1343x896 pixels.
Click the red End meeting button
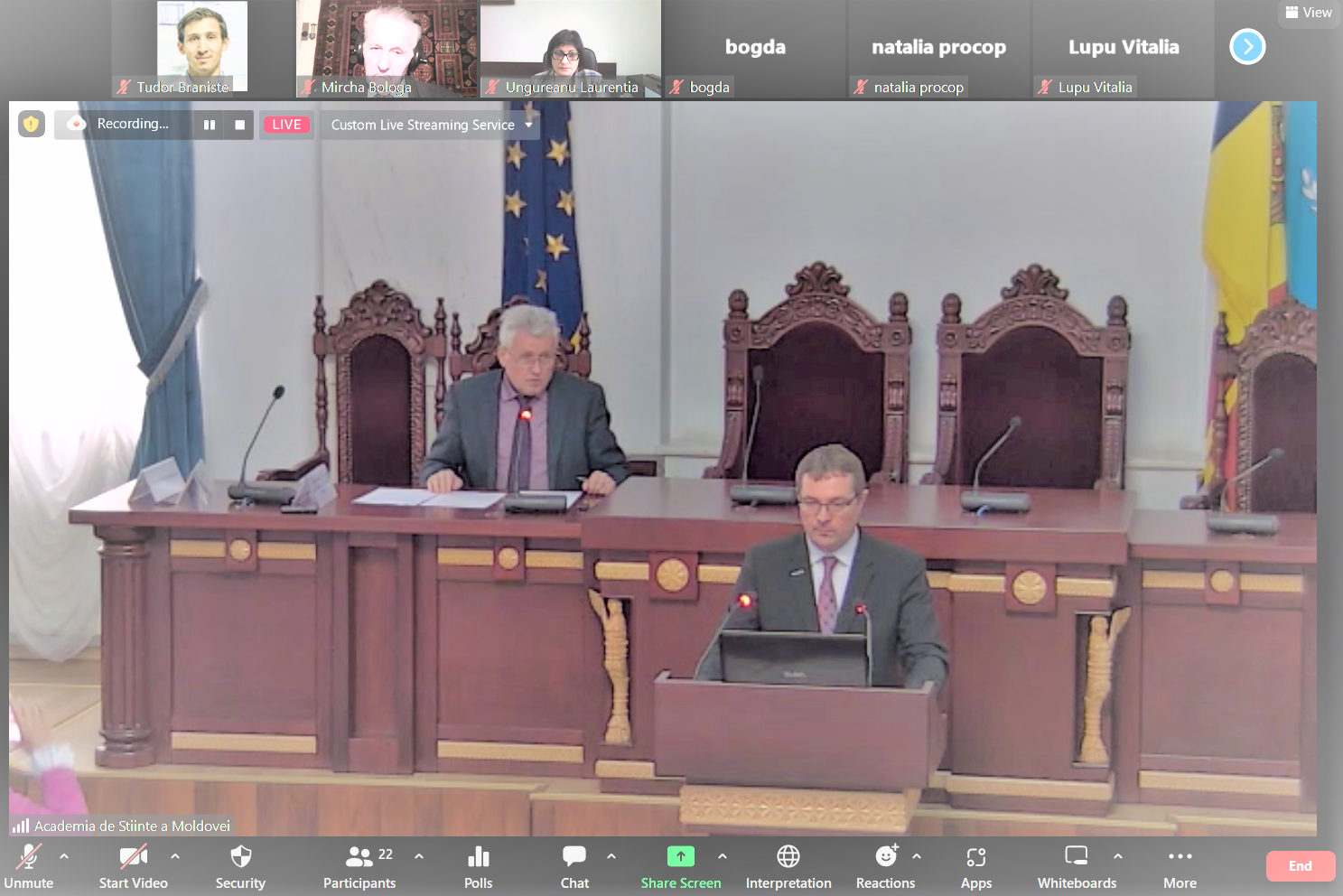[x=1300, y=866]
